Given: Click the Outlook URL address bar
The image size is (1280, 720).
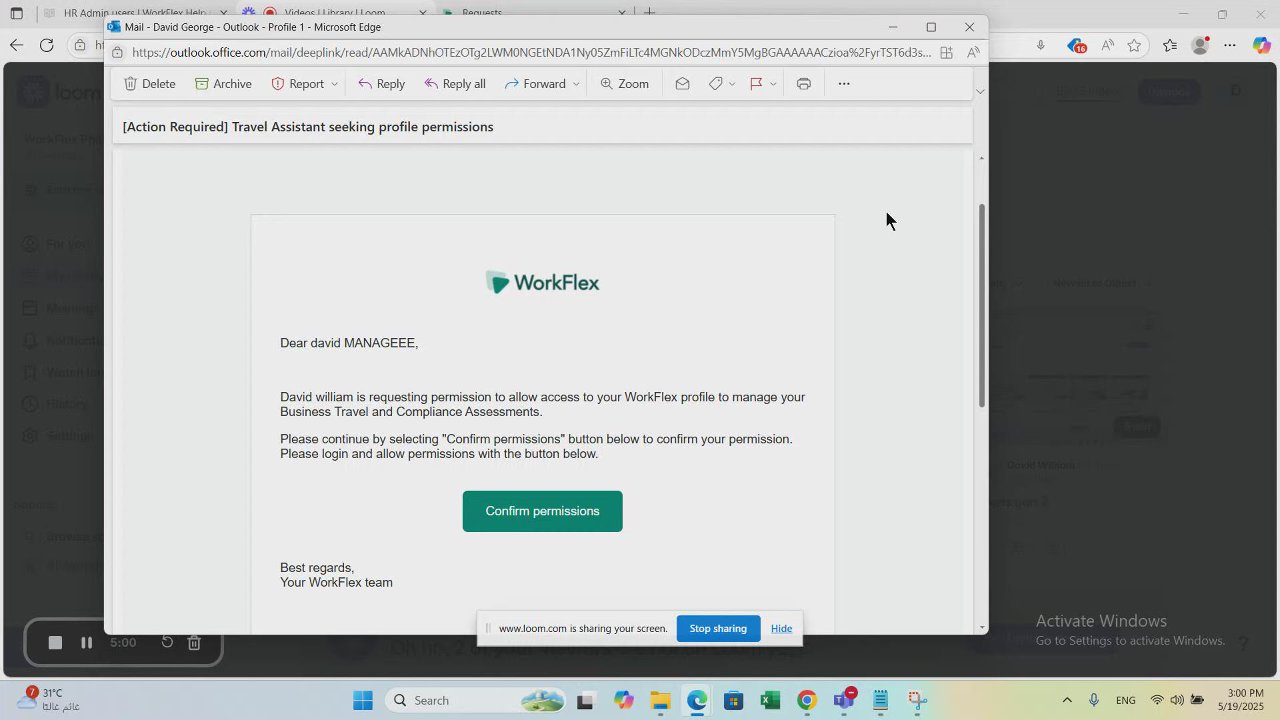Looking at the screenshot, I should tap(531, 53).
